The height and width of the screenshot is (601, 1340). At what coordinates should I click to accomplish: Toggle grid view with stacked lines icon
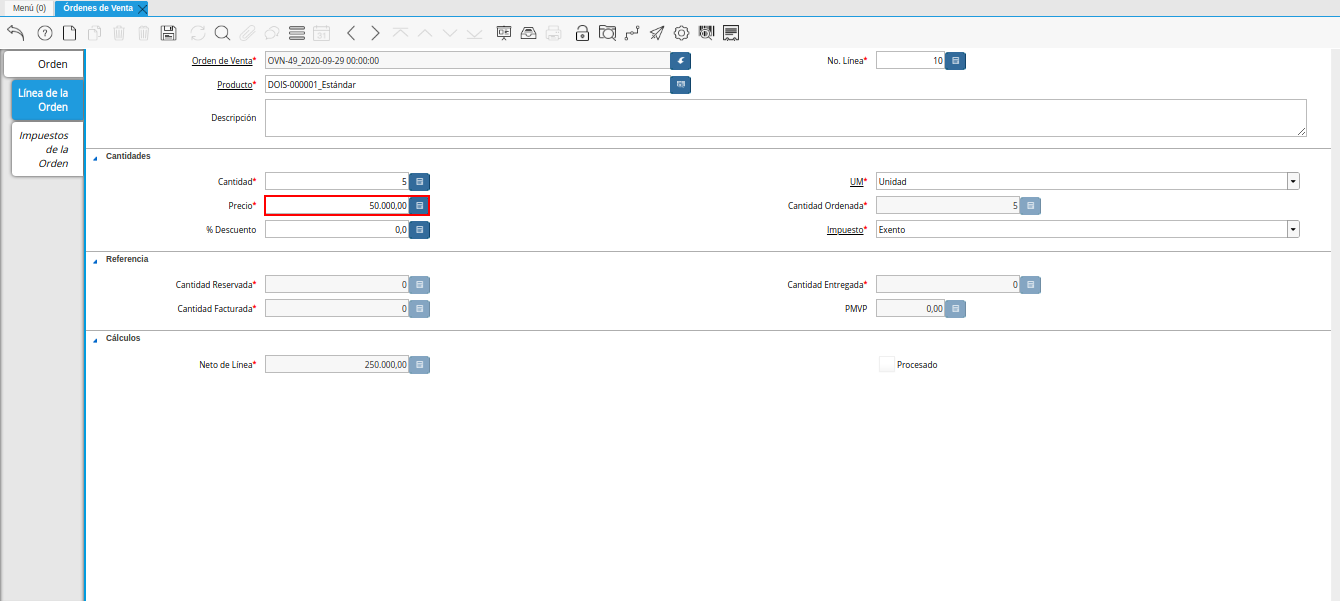296,33
